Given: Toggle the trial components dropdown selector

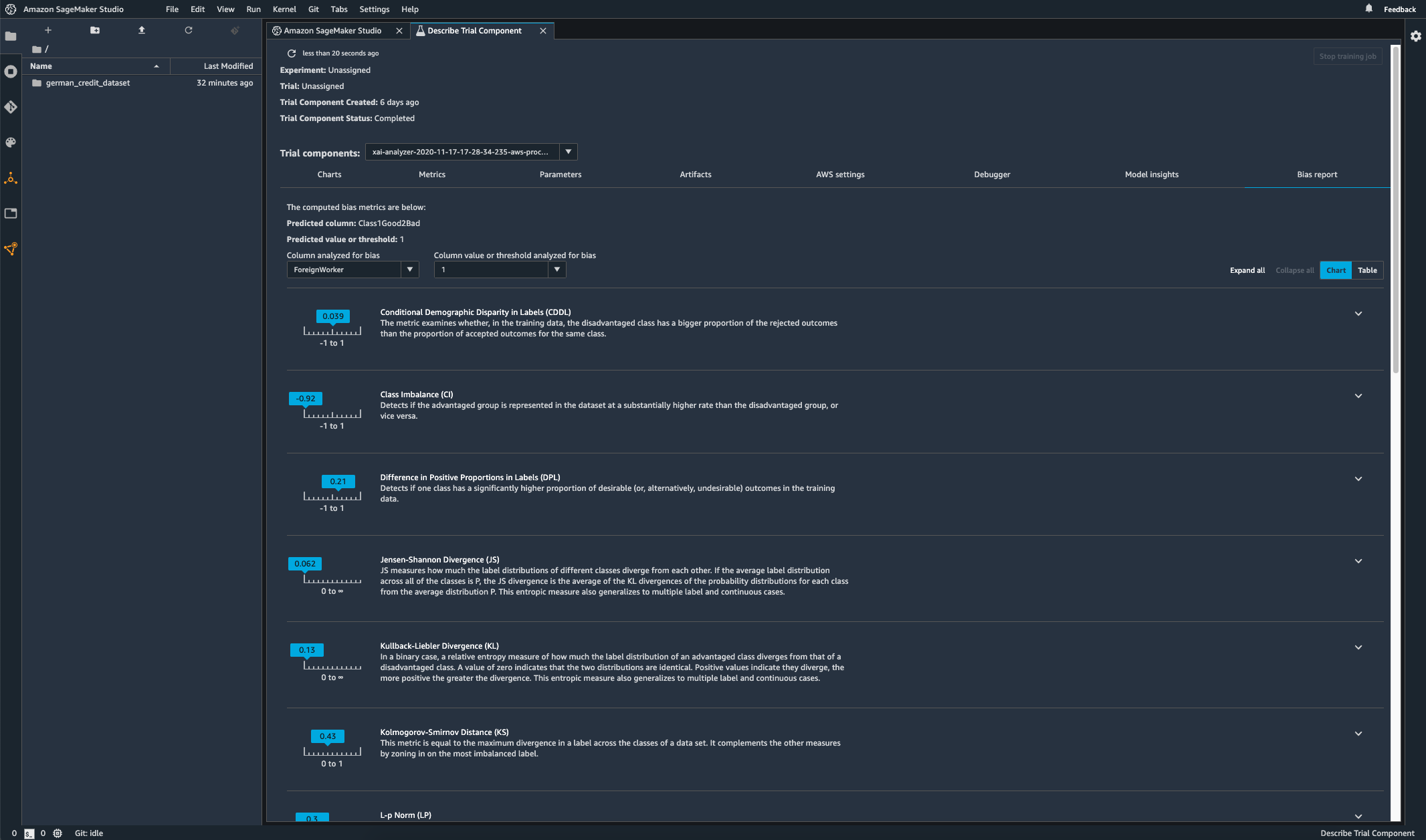Looking at the screenshot, I should (x=567, y=151).
